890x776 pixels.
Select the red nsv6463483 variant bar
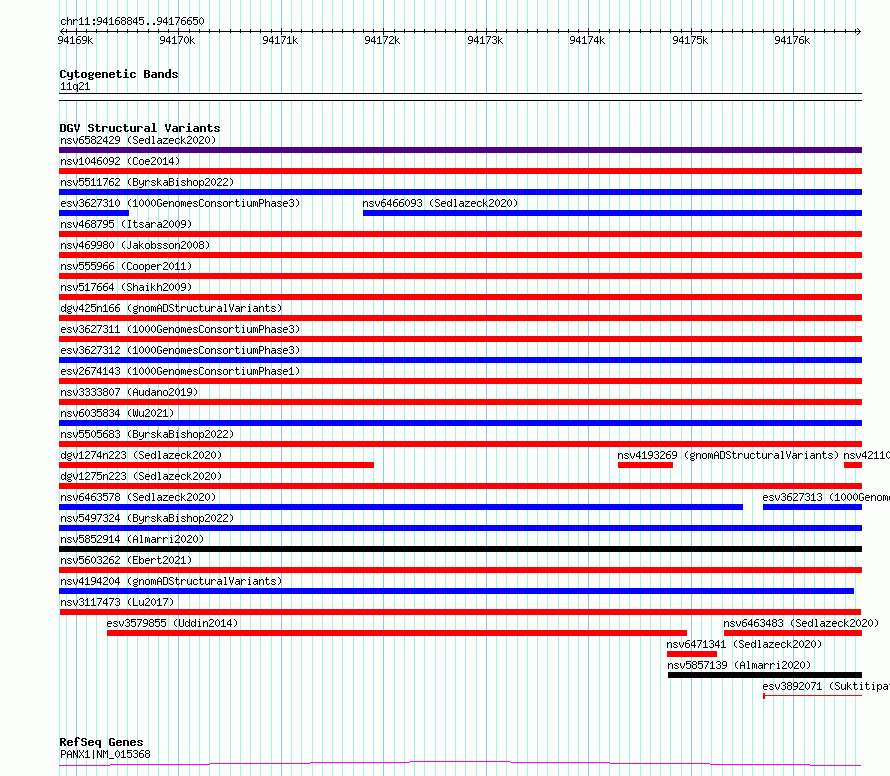793,633
